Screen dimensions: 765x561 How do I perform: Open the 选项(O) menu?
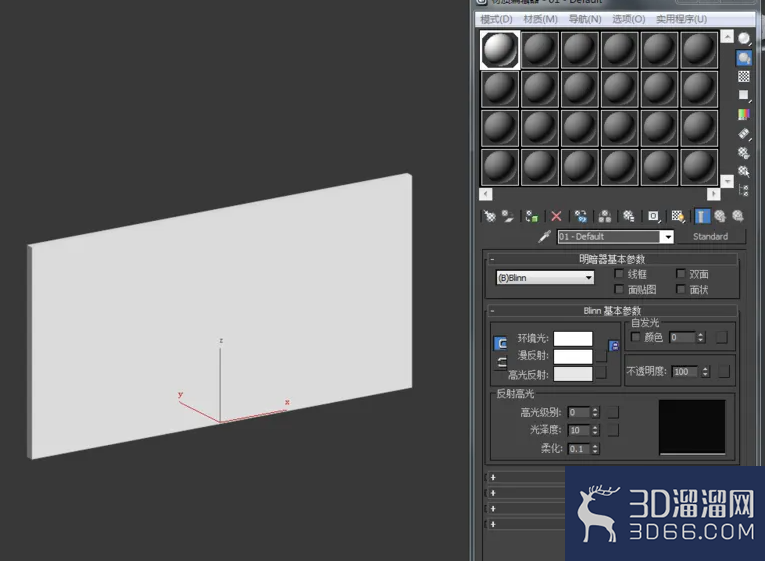pyautogui.click(x=628, y=19)
